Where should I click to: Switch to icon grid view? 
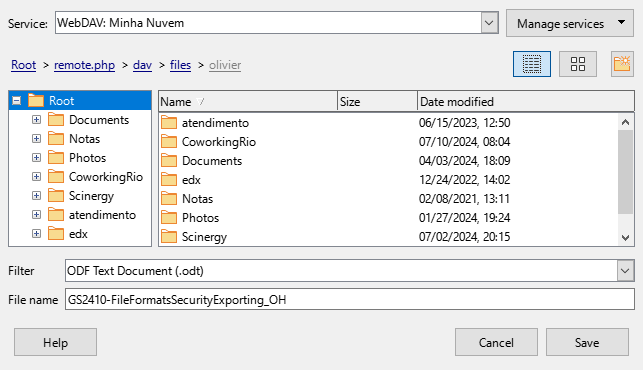(578, 64)
